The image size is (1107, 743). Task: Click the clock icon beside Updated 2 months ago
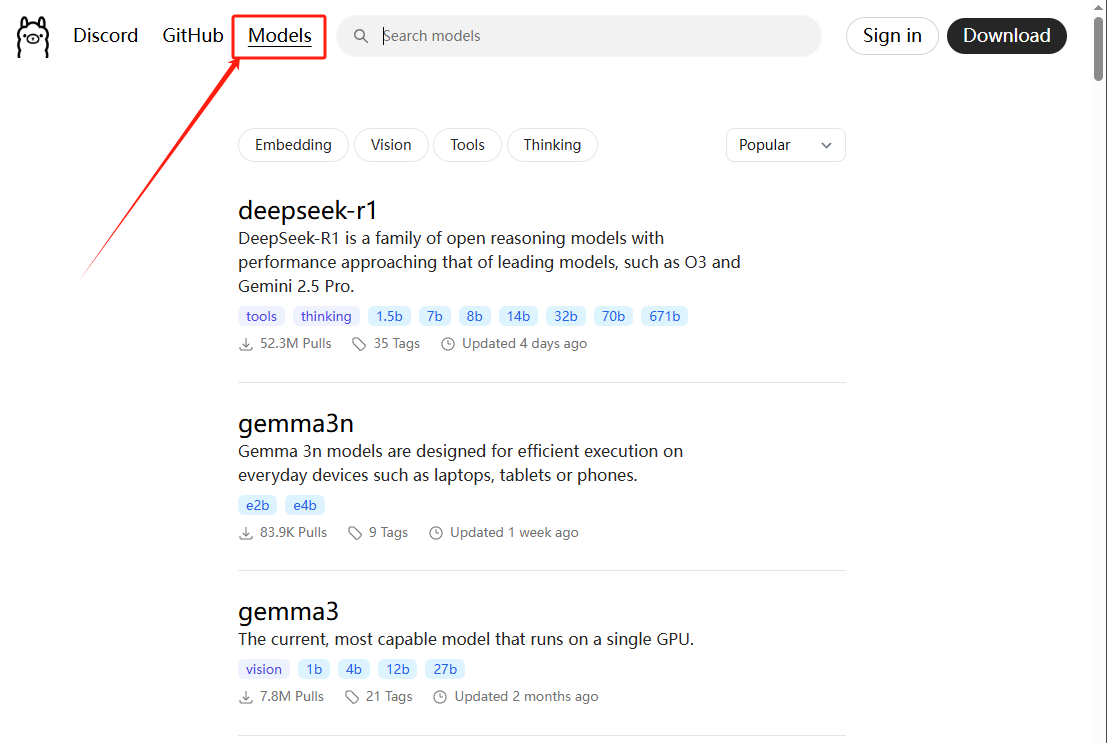click(440, 697)
